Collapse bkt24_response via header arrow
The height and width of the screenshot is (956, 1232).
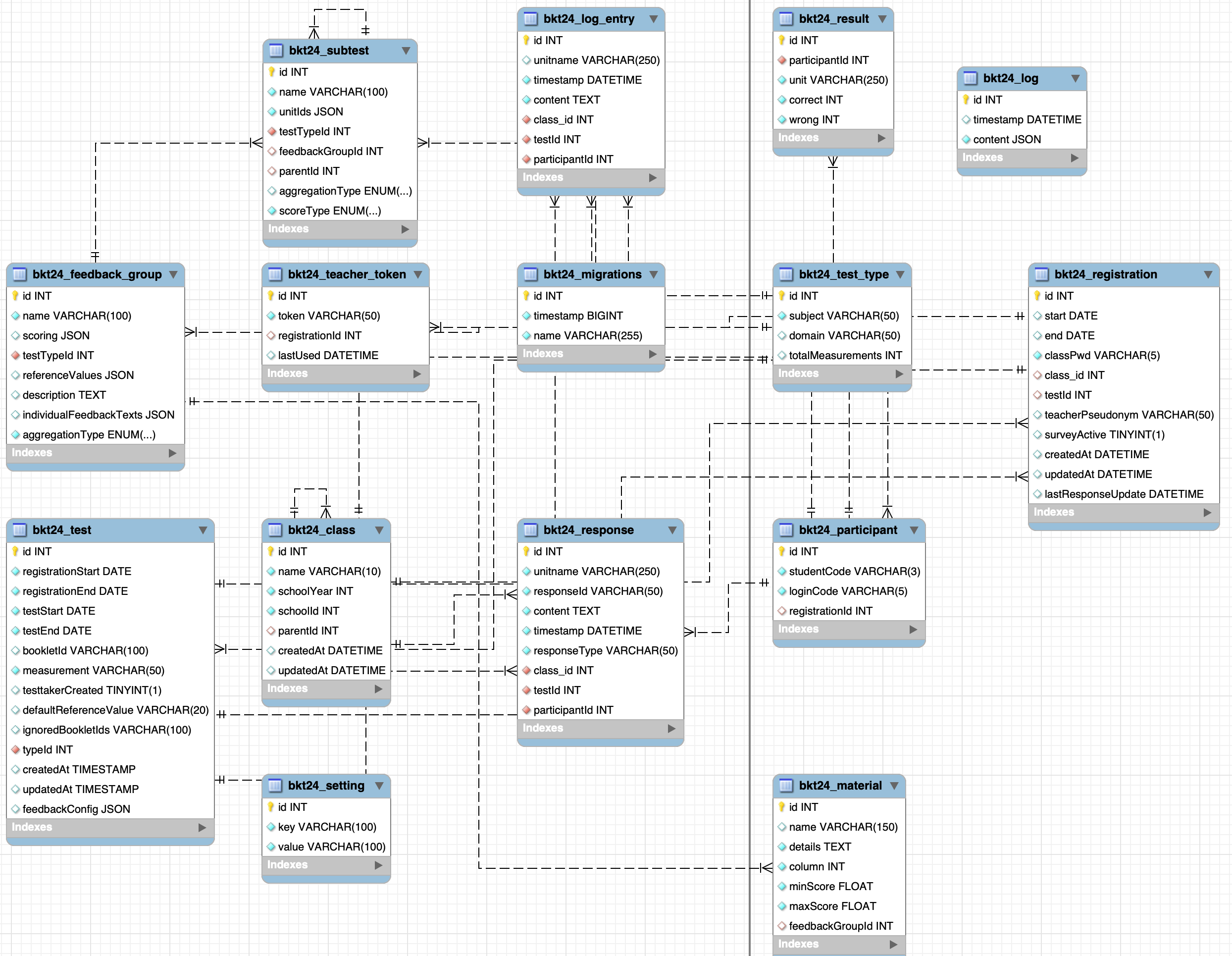[672, 531]
